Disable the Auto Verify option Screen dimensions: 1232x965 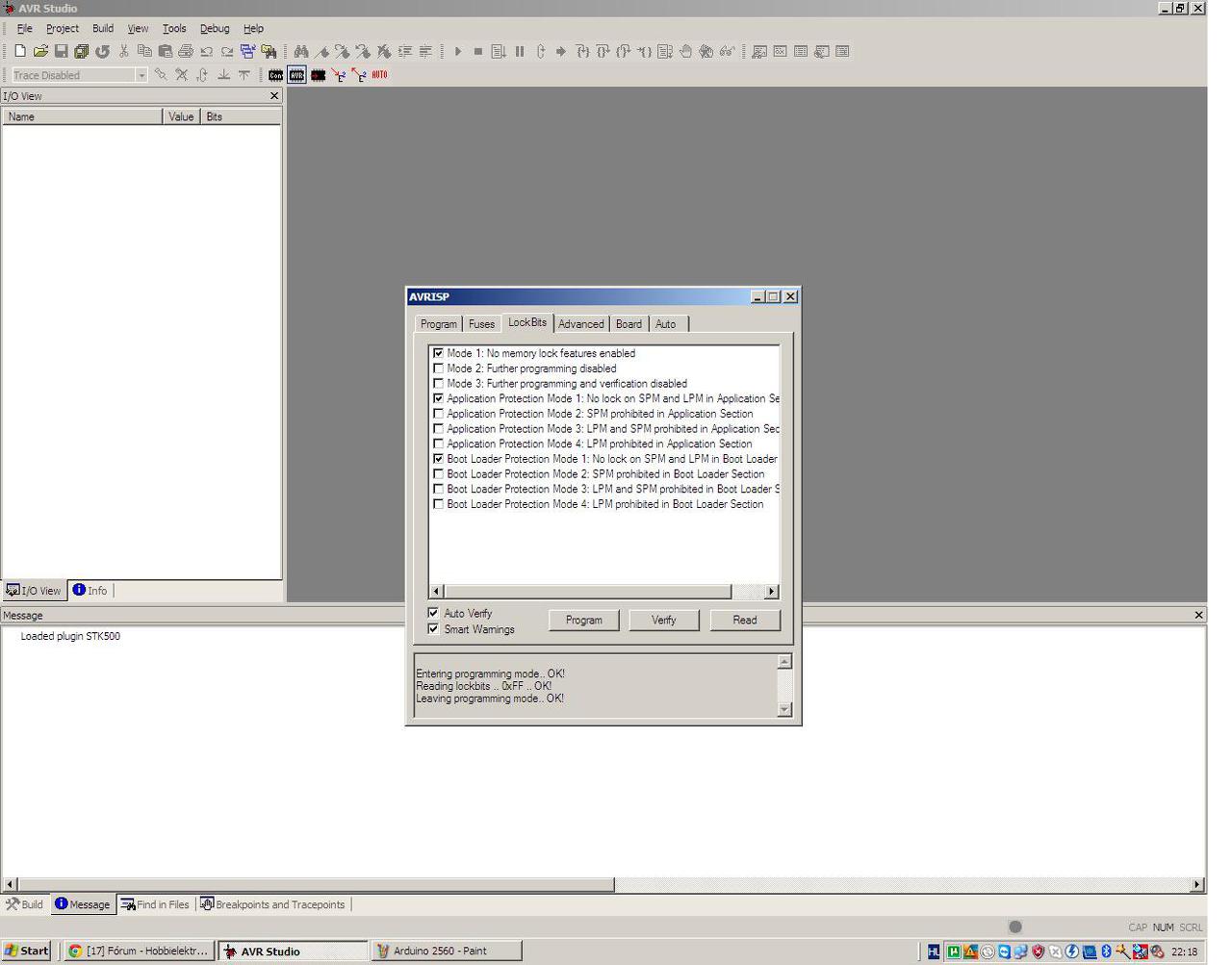pos(433,613)
